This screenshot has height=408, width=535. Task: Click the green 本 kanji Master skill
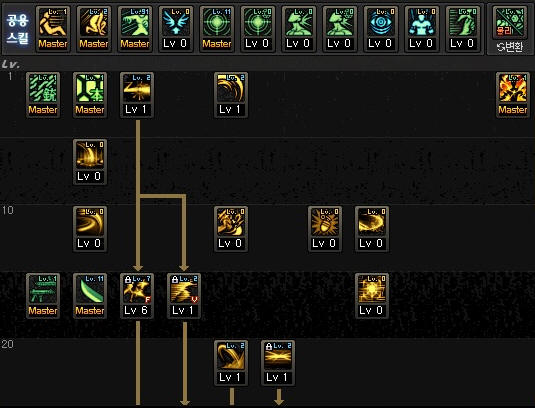90,95
